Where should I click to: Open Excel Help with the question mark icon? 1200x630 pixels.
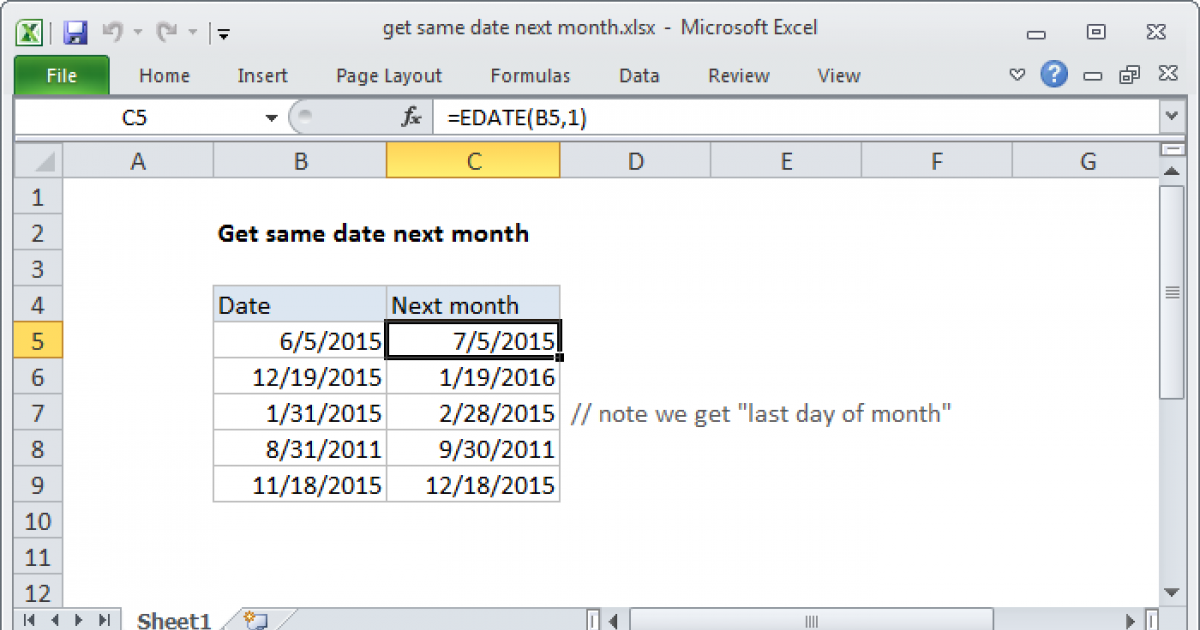point(1054,74)
